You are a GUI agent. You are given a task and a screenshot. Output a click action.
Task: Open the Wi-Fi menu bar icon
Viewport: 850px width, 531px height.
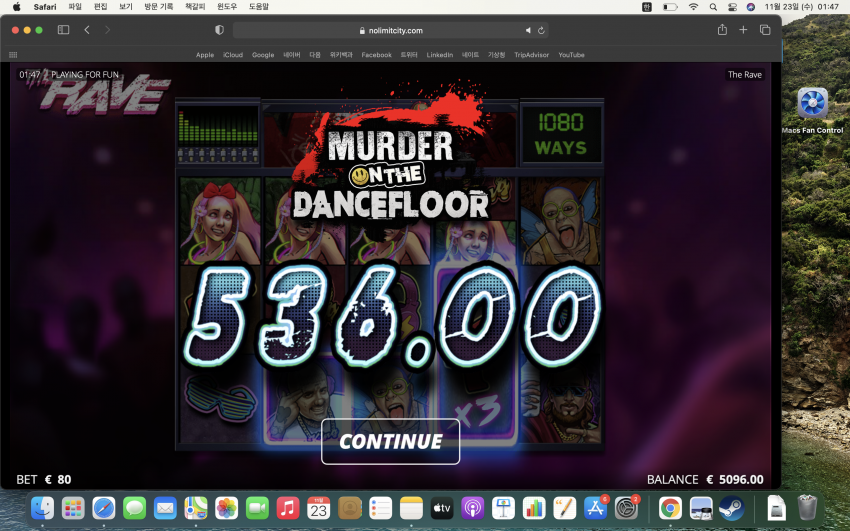693,7
